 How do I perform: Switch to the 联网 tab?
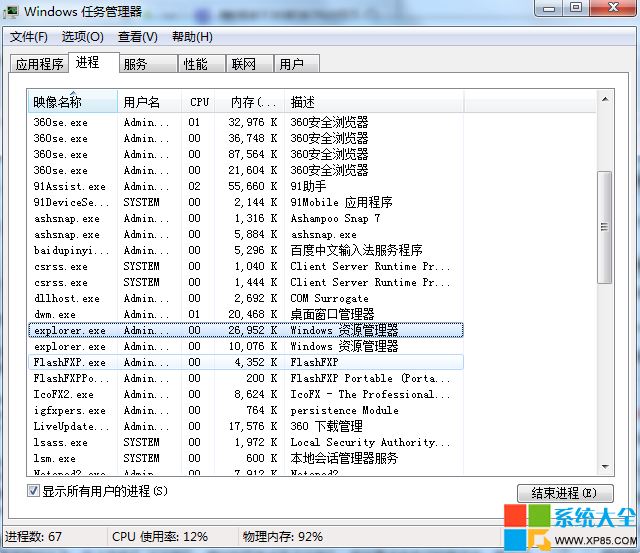coord(249,64)
